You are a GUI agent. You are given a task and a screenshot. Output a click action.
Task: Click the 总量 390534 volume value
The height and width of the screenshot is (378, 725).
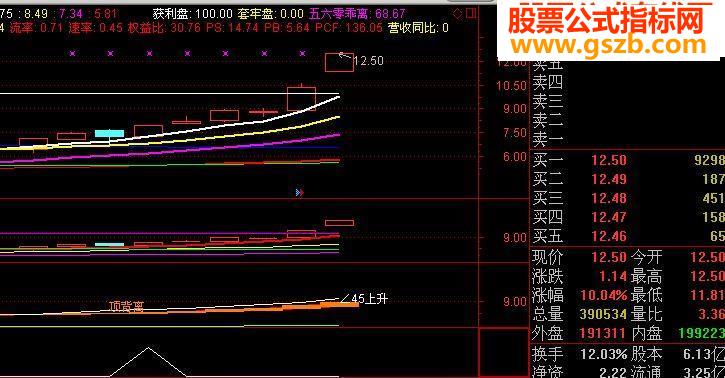click(x=602, y=314)
